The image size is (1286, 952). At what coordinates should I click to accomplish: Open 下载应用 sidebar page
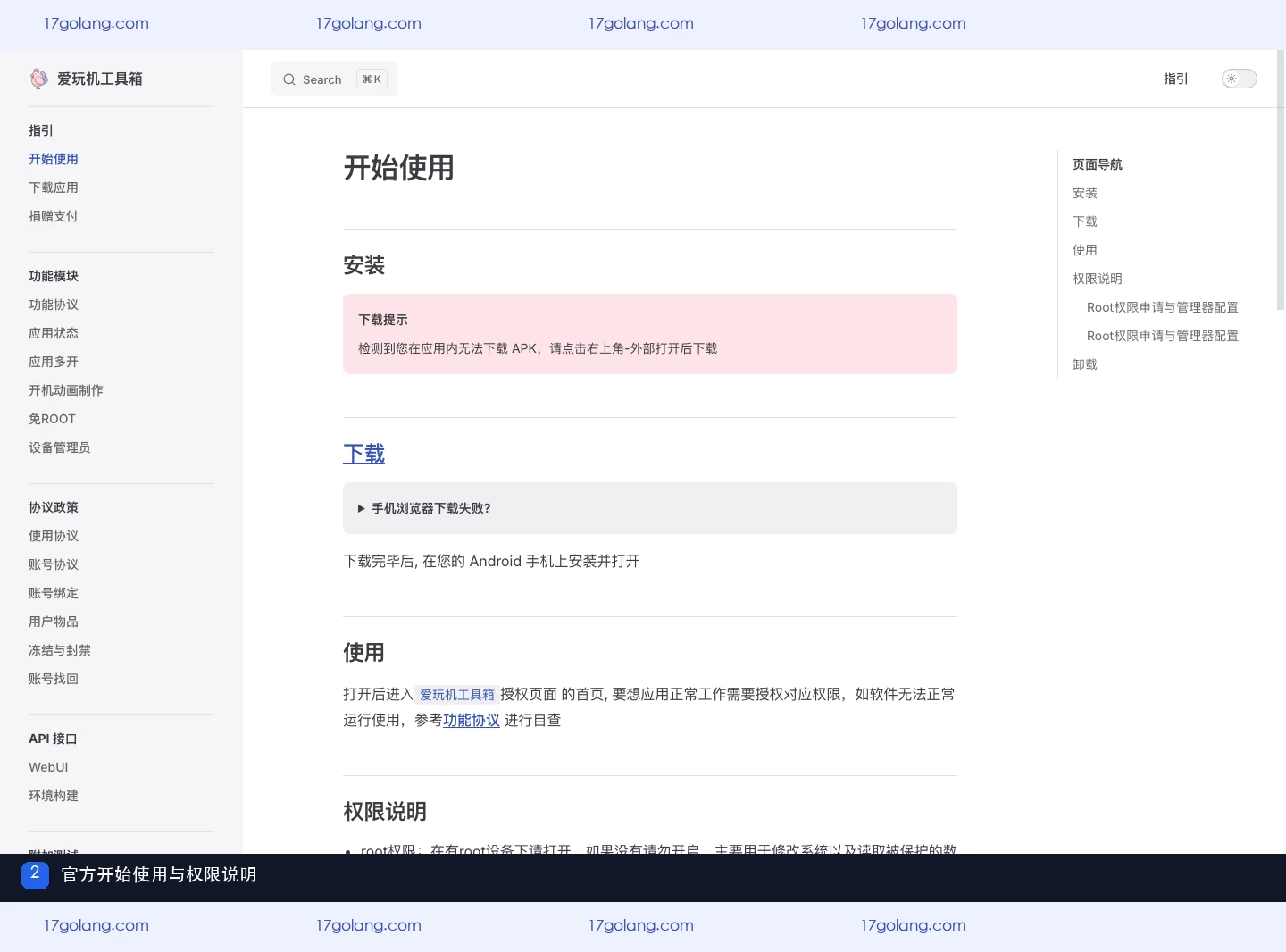tap(54, 188)
